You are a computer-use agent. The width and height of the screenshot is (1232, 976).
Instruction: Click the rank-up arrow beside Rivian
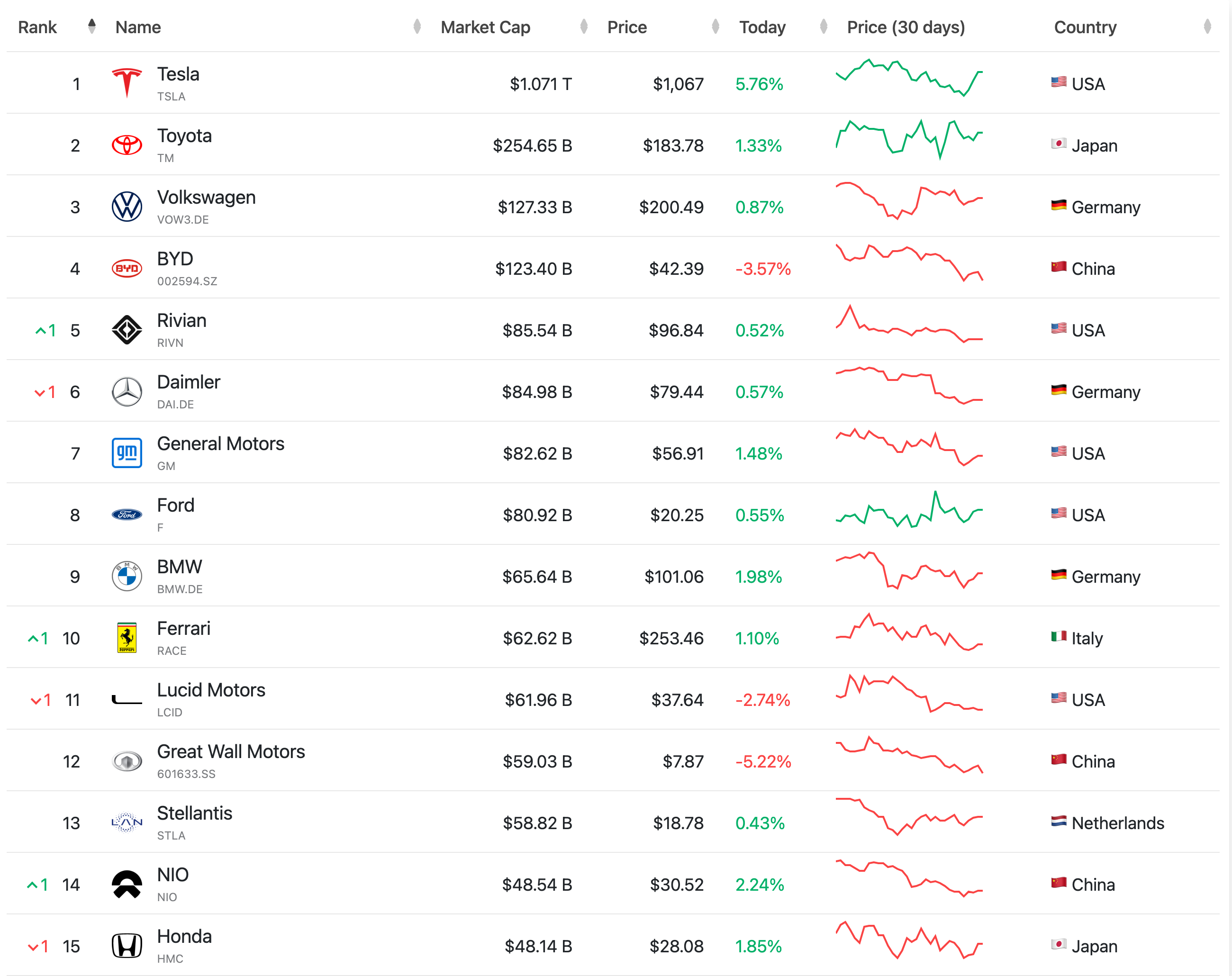[x=41, y=330]
